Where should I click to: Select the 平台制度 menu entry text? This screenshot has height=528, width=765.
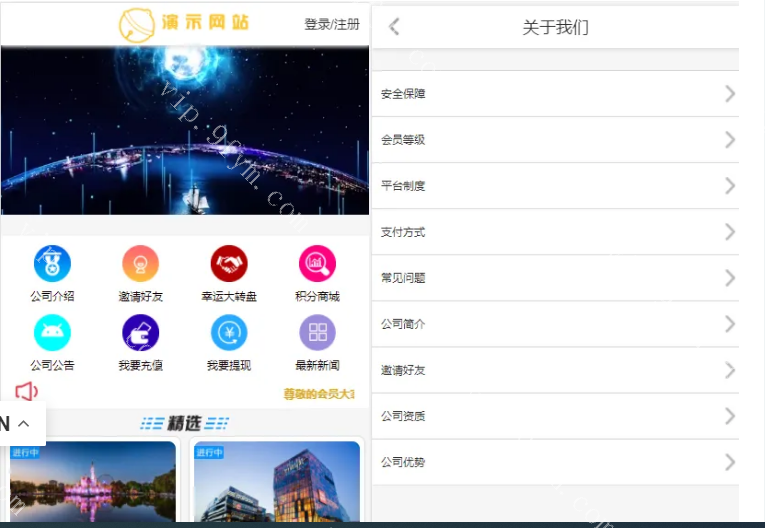403,186
